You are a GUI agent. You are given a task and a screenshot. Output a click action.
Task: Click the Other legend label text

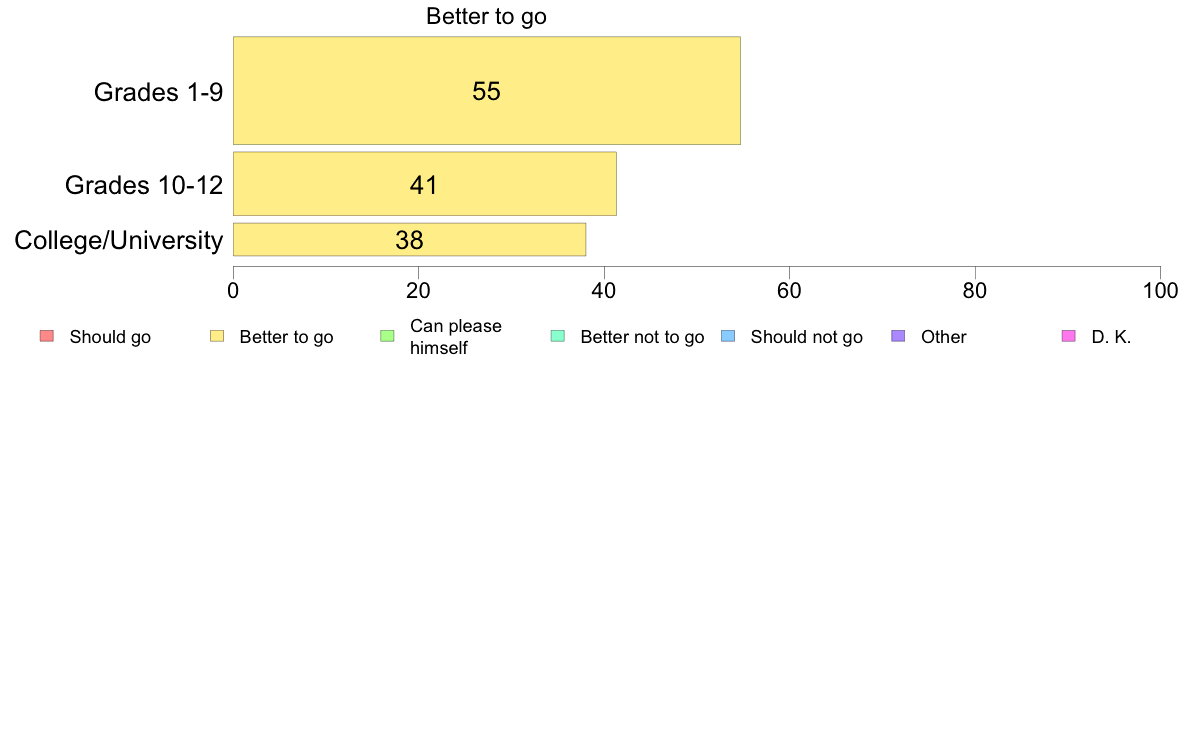(x=944, y=337)
